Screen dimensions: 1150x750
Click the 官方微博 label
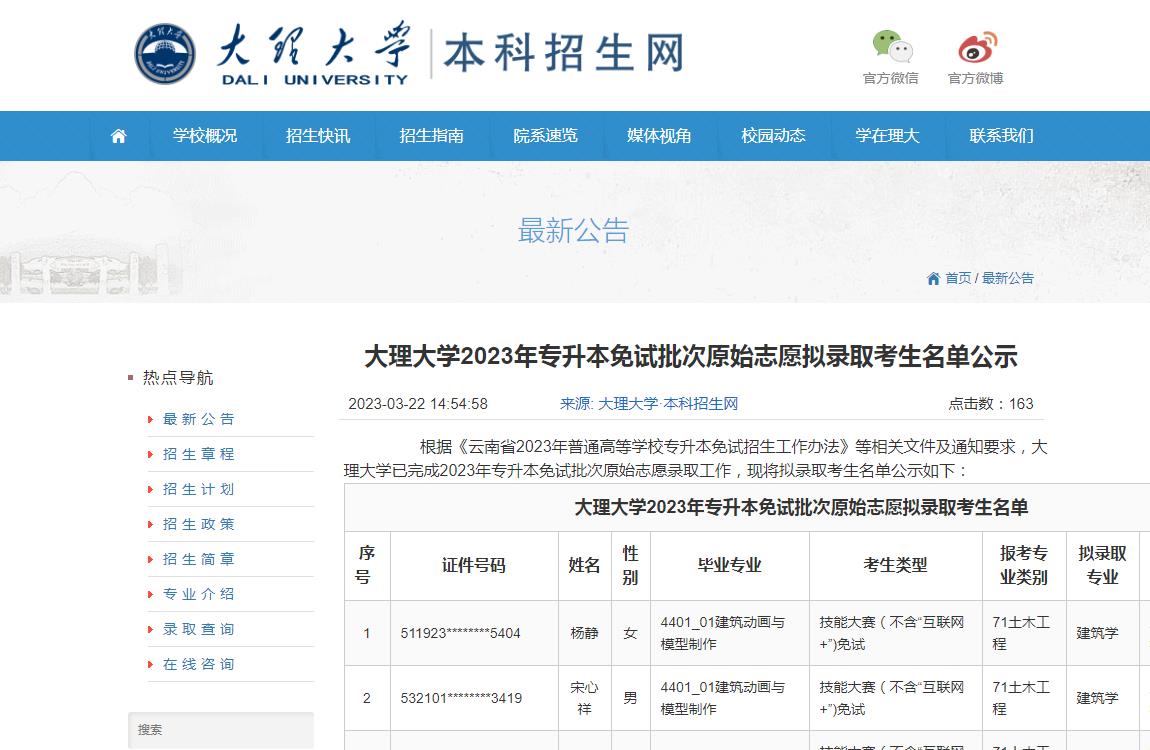(976, 78)
